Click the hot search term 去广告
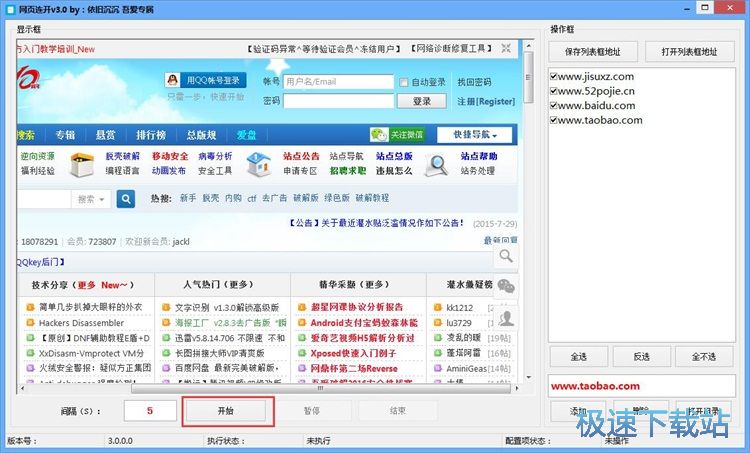 (274, 198)
